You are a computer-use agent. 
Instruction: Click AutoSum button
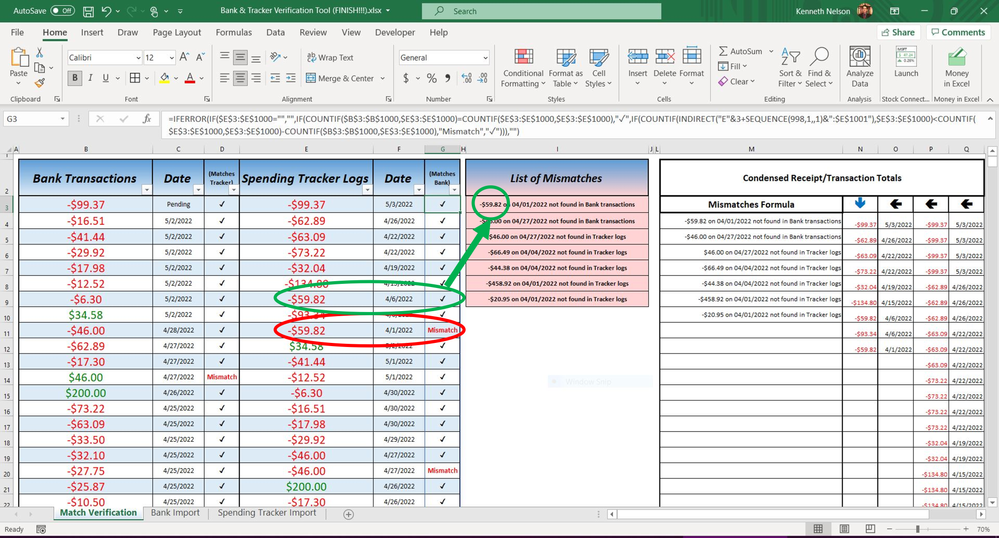(740, 51)
